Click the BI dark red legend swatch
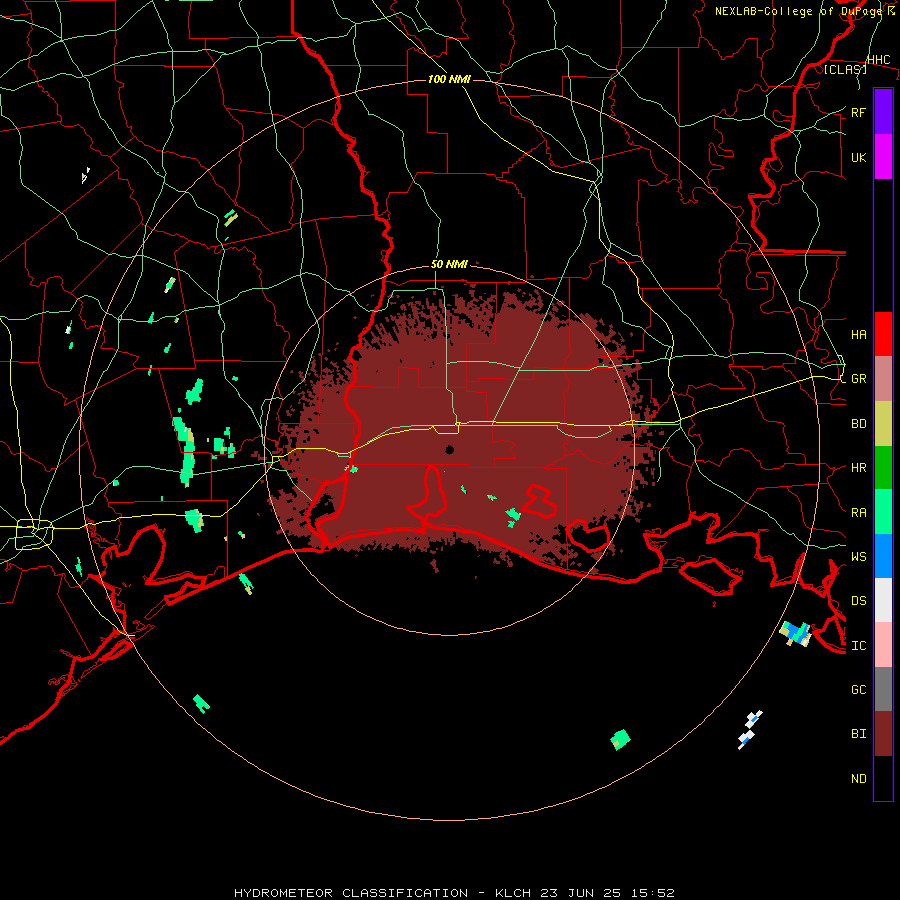 883,734
